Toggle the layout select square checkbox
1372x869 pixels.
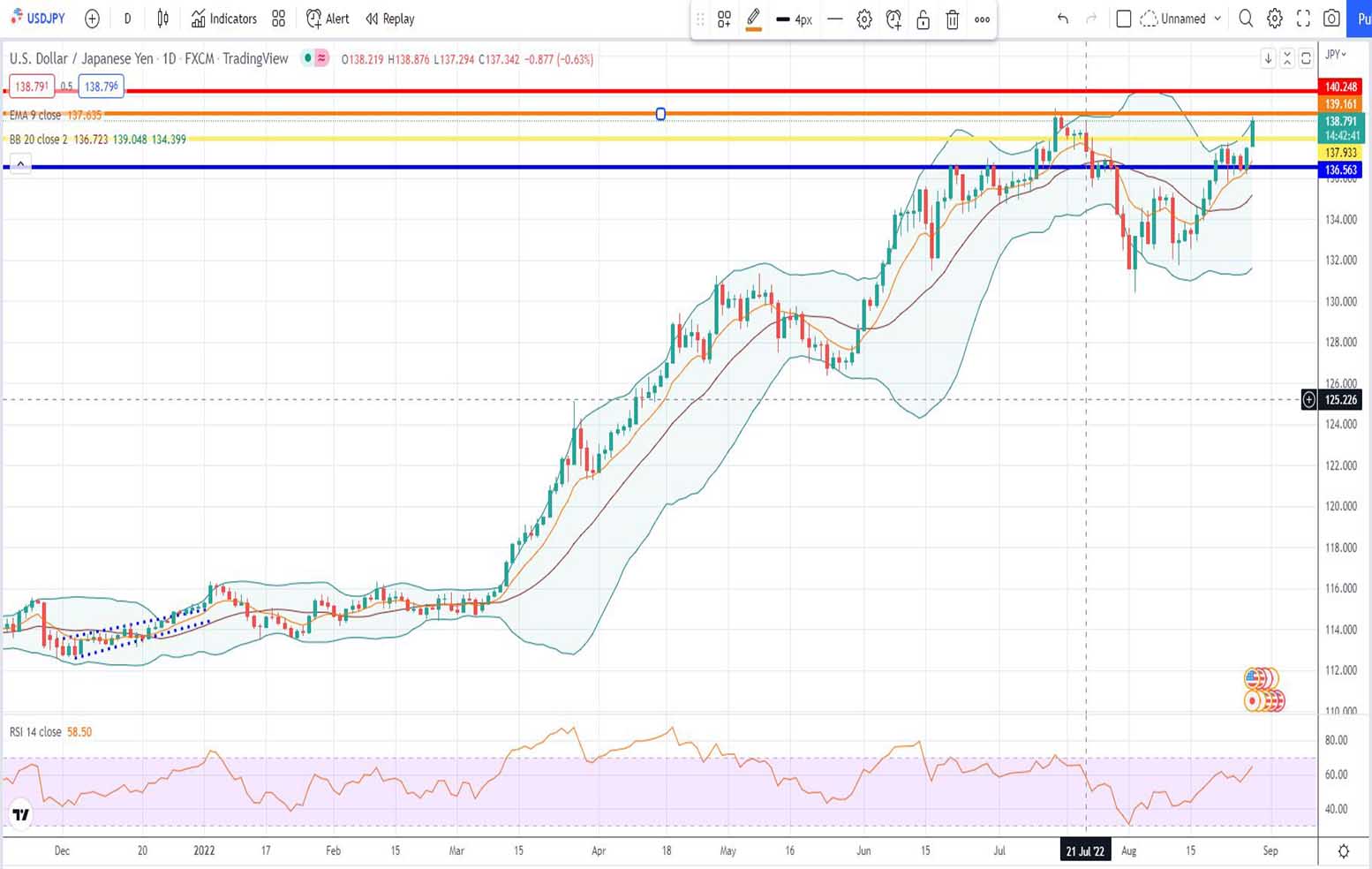coord(1124,19)
